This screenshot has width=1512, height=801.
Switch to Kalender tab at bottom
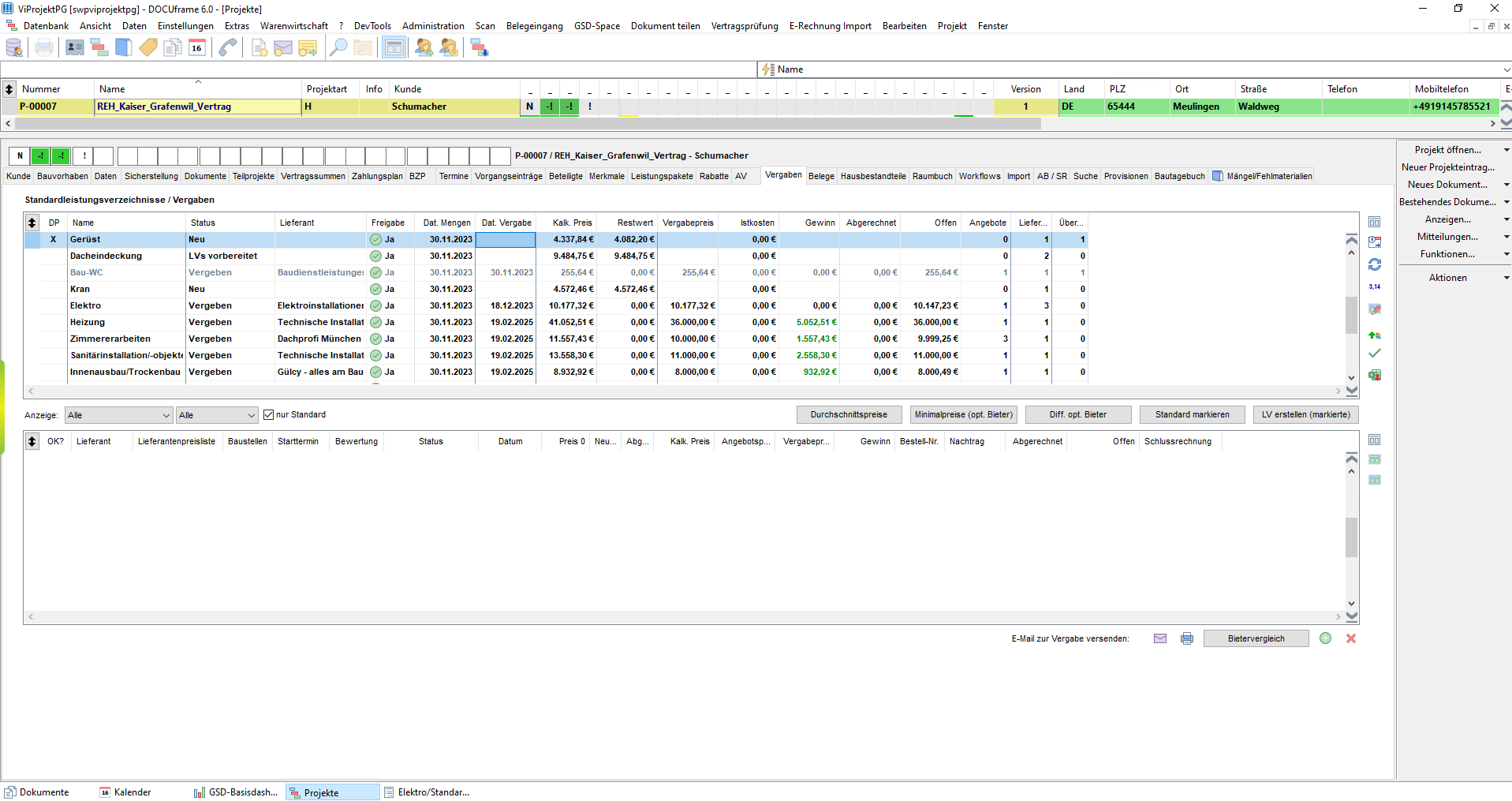pos(125,792)
